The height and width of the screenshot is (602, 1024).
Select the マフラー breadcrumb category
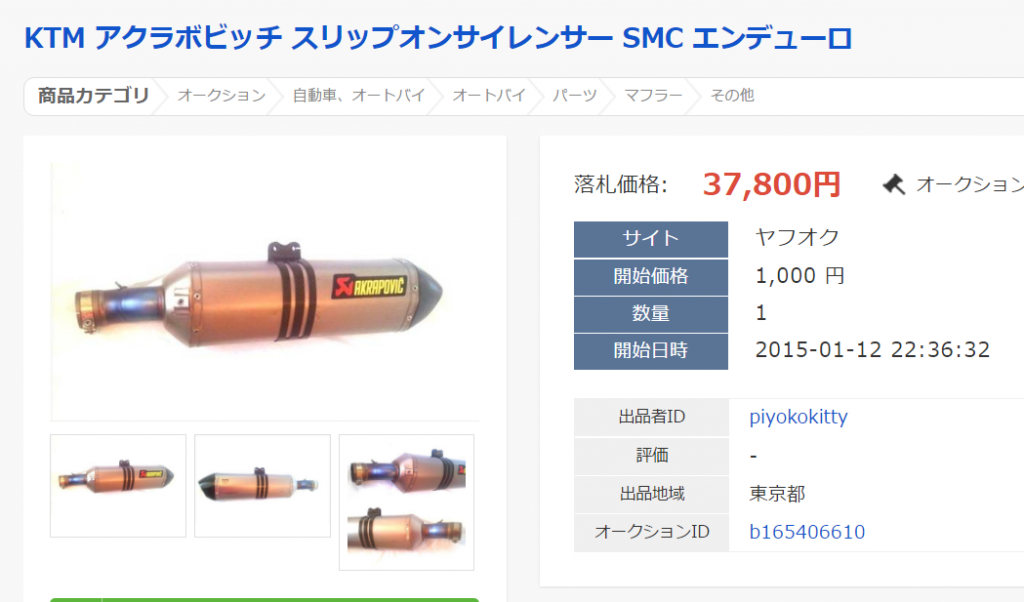(x=653, y=96)
